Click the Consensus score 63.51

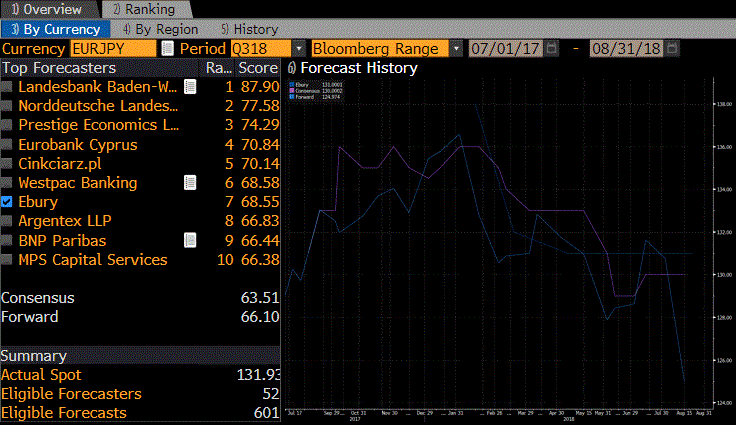click(x=260, y=298)
